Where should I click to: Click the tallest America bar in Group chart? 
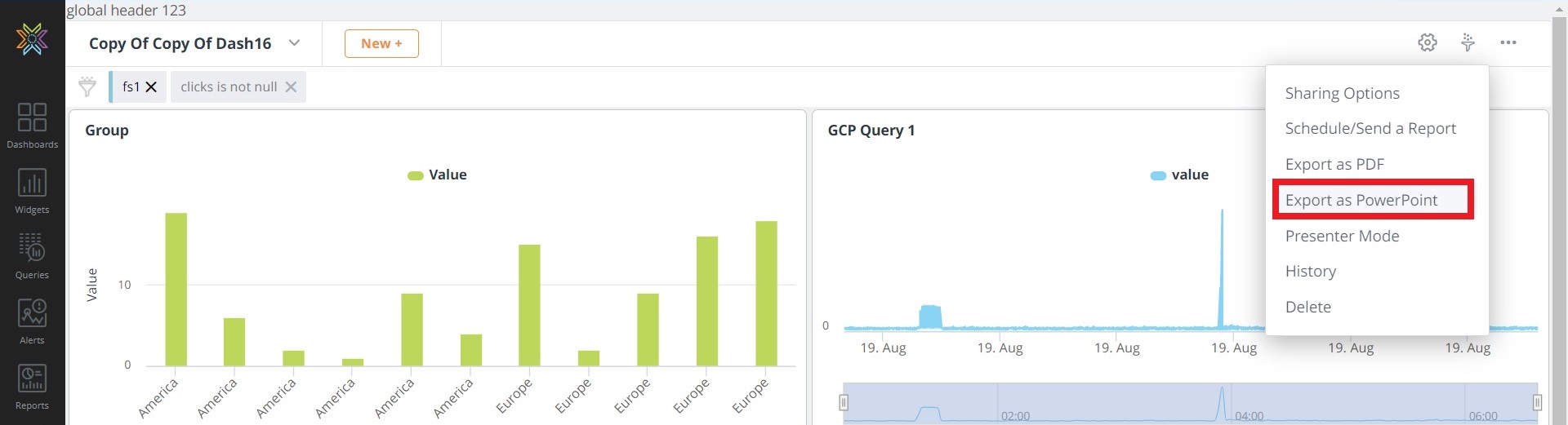176,290
